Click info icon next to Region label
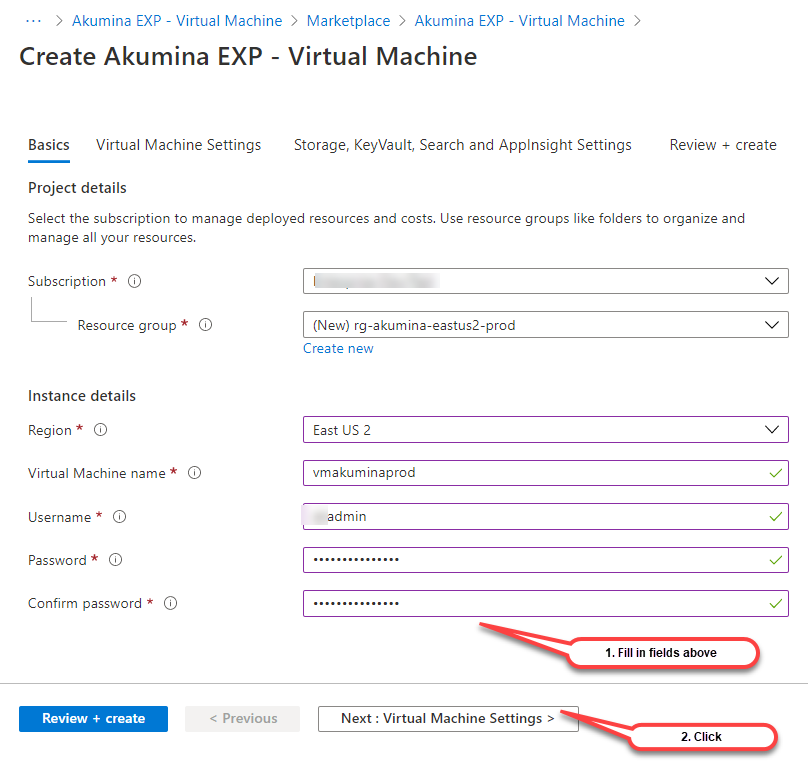The height and width of the screenshot is (761, 808). click(x=100, y=430)
